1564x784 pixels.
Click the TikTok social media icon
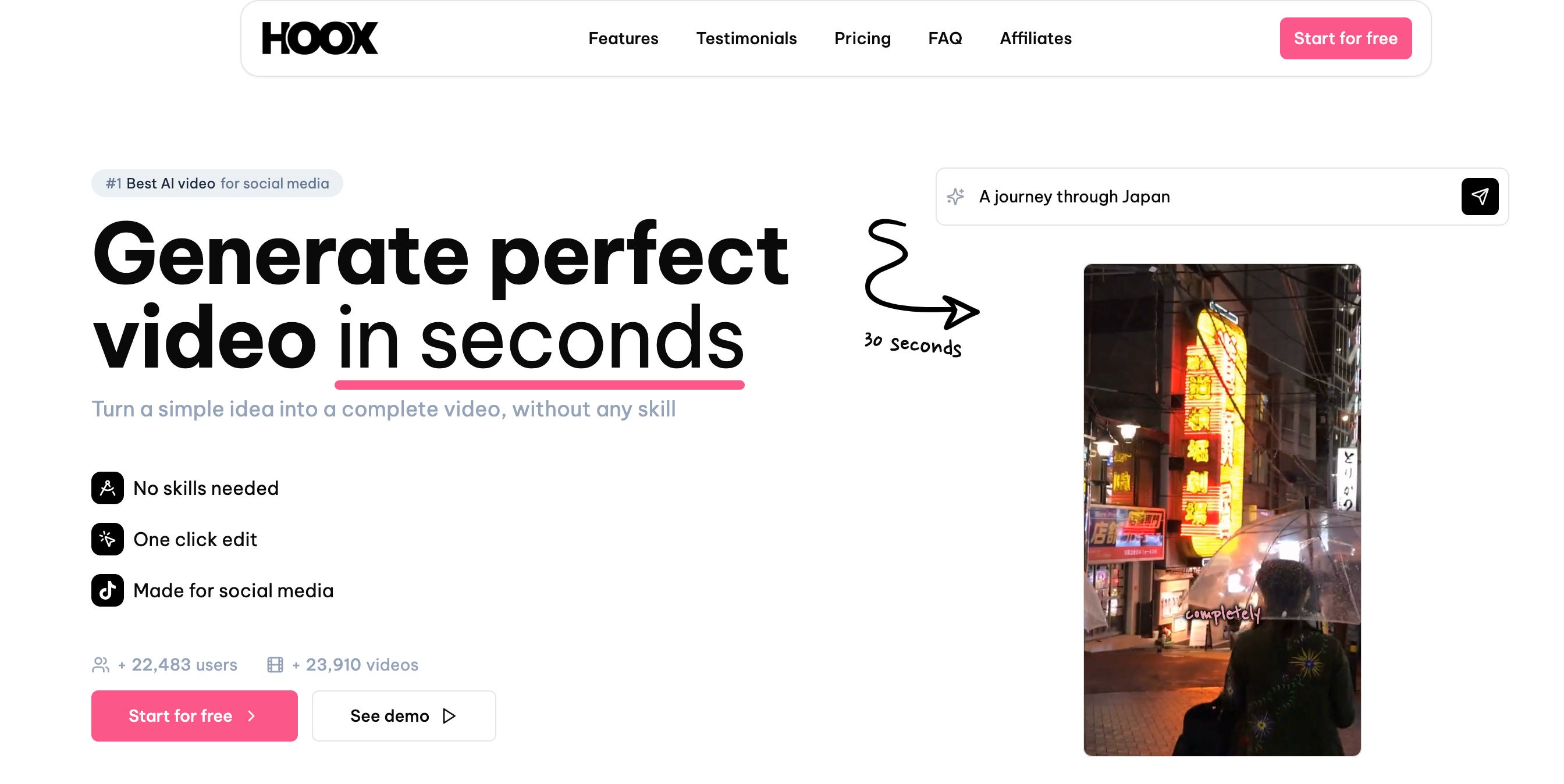point(108,590)
